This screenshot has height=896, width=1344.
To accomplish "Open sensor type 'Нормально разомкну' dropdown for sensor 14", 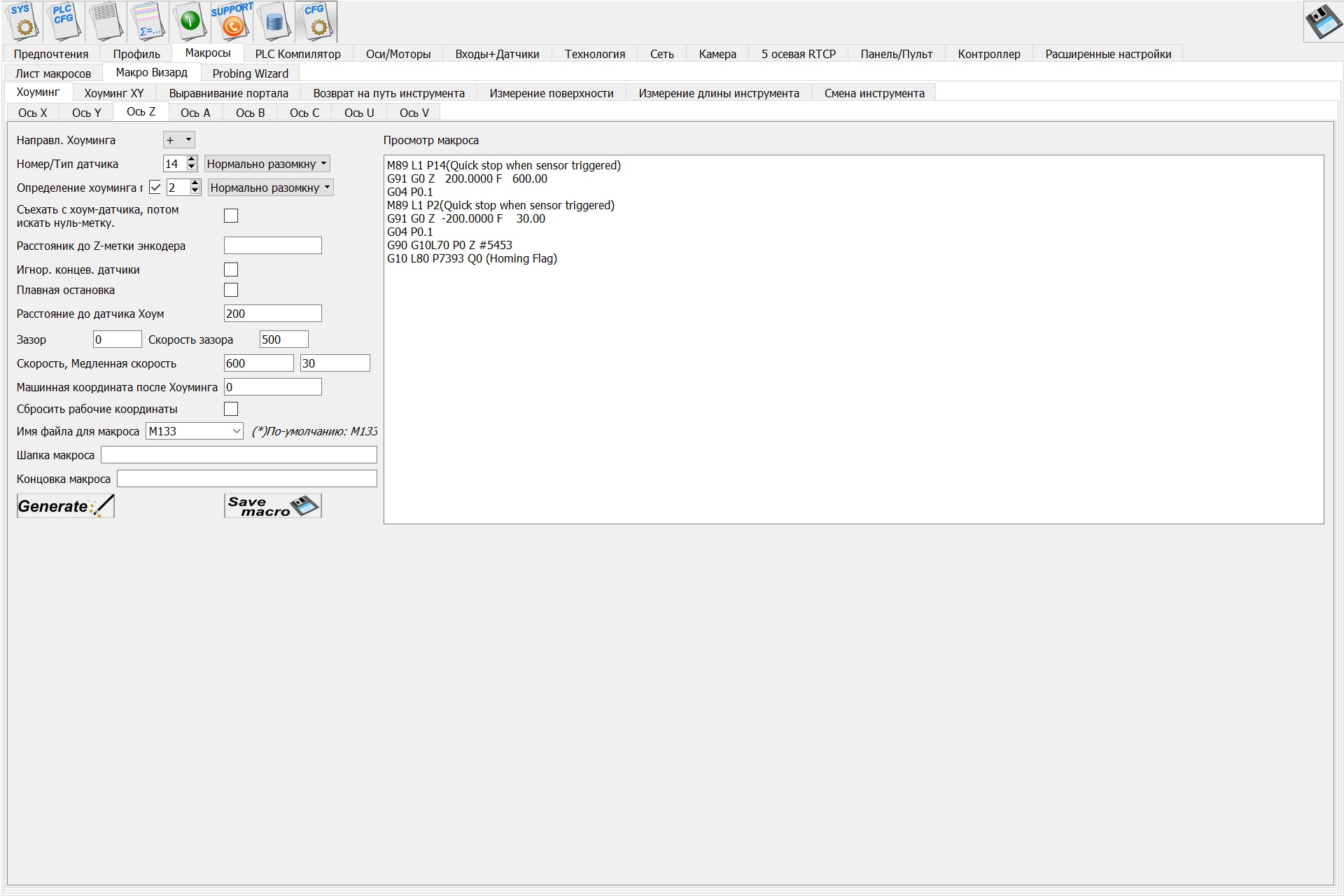I will pyautogui.click(x=267, y=164).
